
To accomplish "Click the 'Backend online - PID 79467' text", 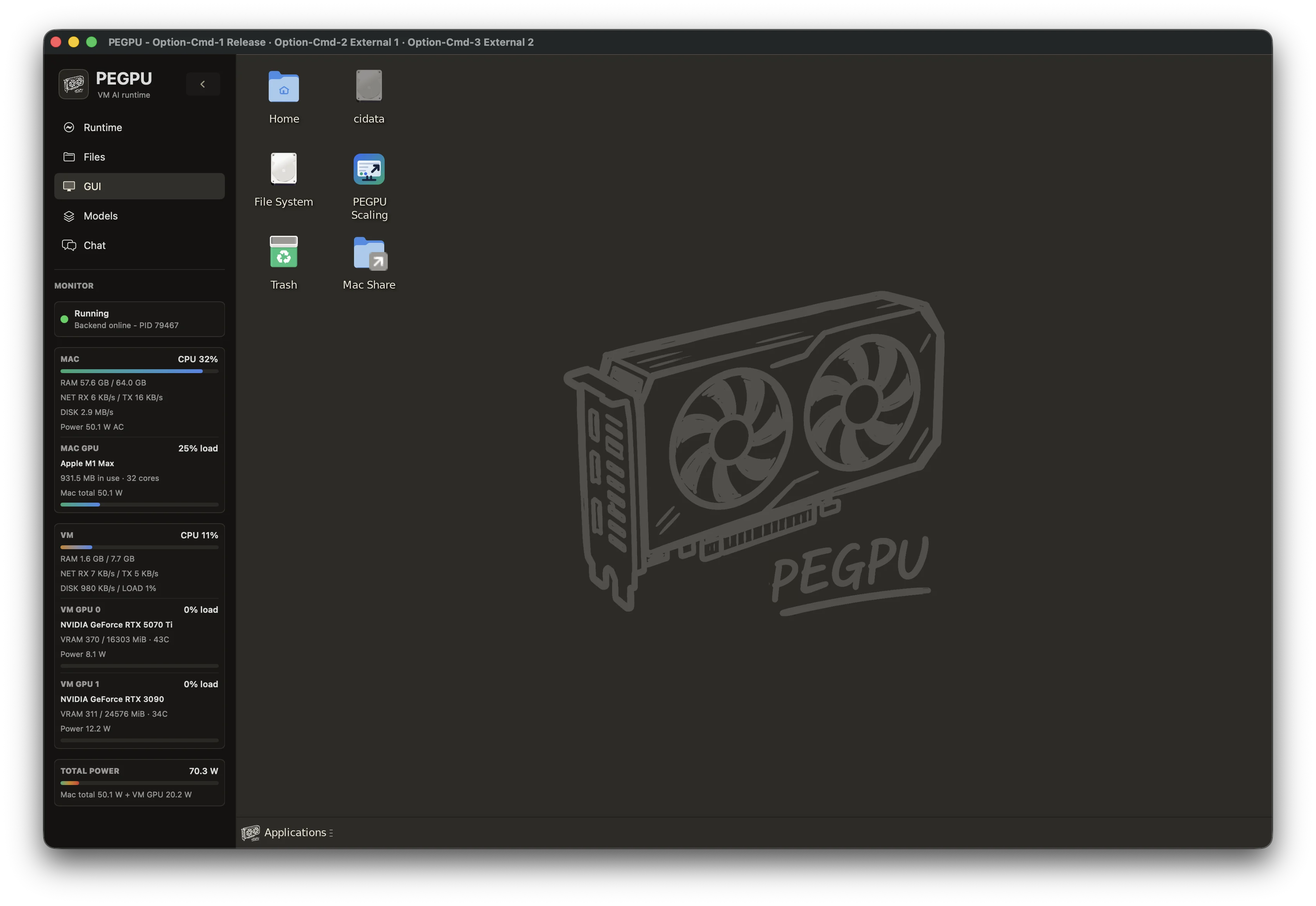I will (126, 325).
